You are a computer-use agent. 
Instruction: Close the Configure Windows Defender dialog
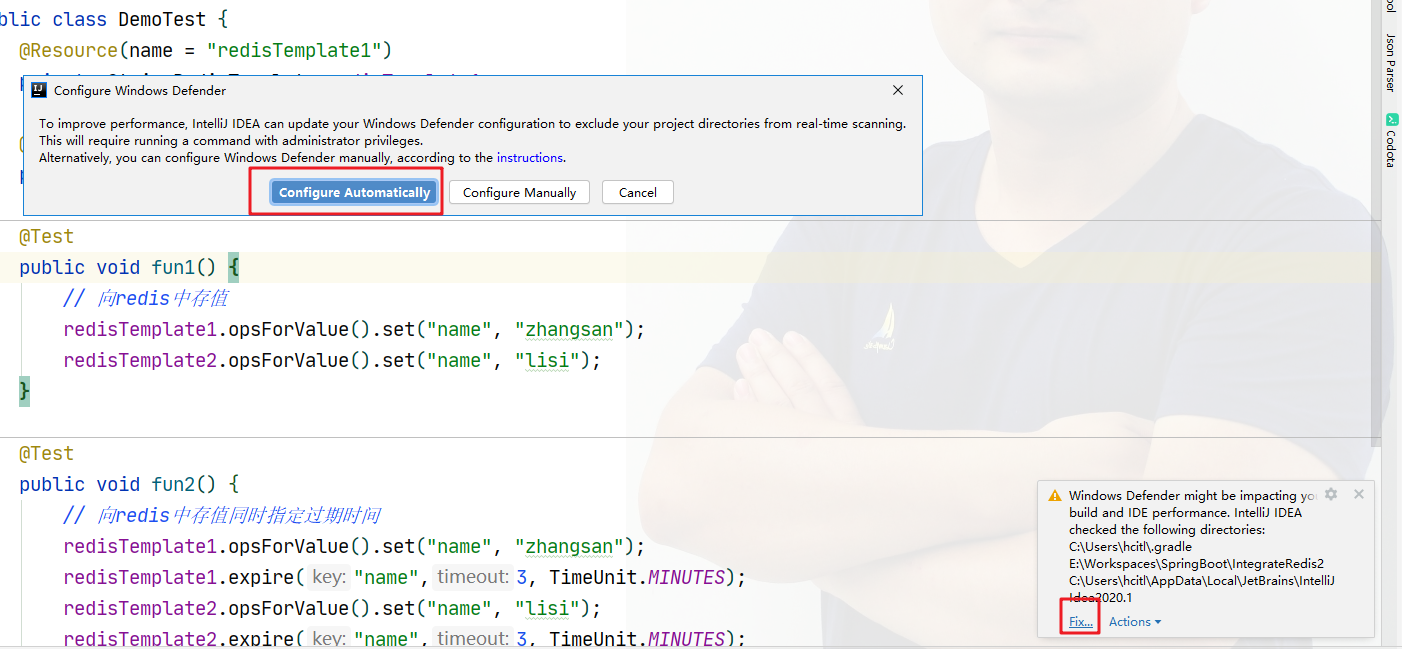(x=898, y=90)
